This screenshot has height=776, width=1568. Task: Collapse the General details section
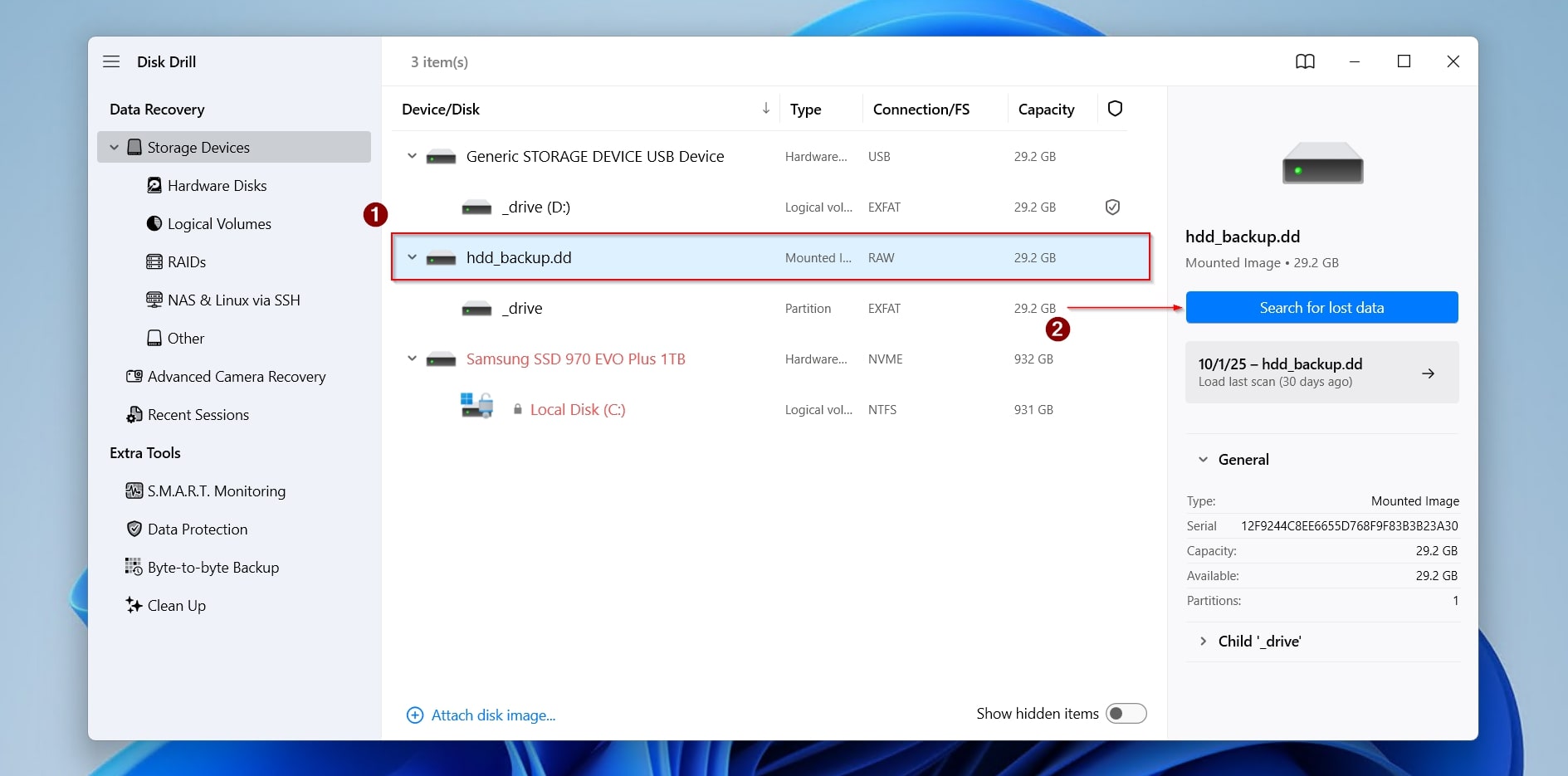[1204, 459]
